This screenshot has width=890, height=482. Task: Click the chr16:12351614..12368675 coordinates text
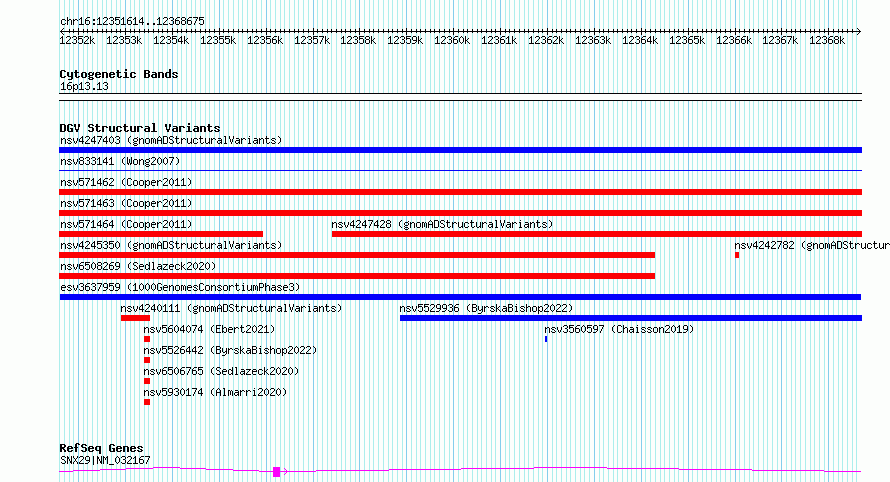pyautogui.click(x=132, y=21)
